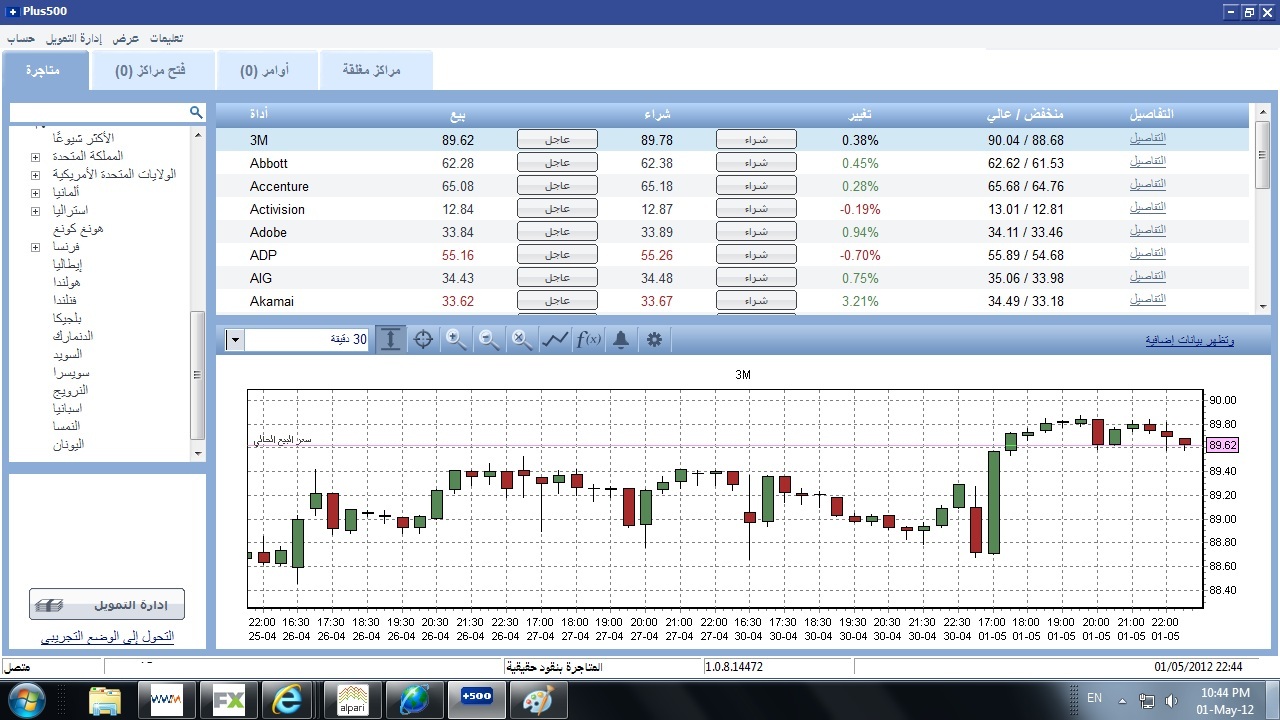This screenshot has height=720, width=1280.
Task: Open the Alpari taskbar application
Action: [x=352, y=700]
